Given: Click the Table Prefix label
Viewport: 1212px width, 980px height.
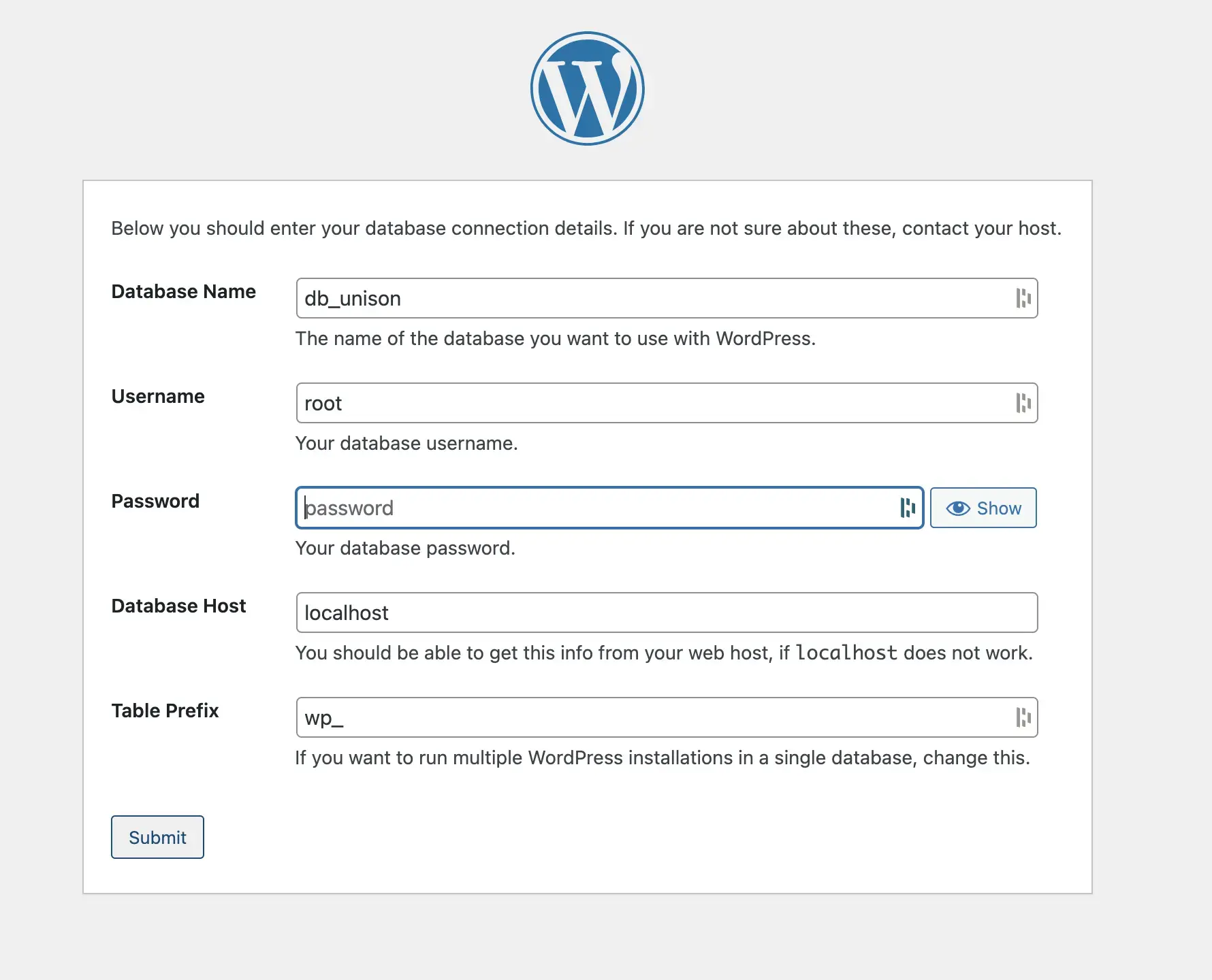Looking at the screenshot, I should click(165, 710).
